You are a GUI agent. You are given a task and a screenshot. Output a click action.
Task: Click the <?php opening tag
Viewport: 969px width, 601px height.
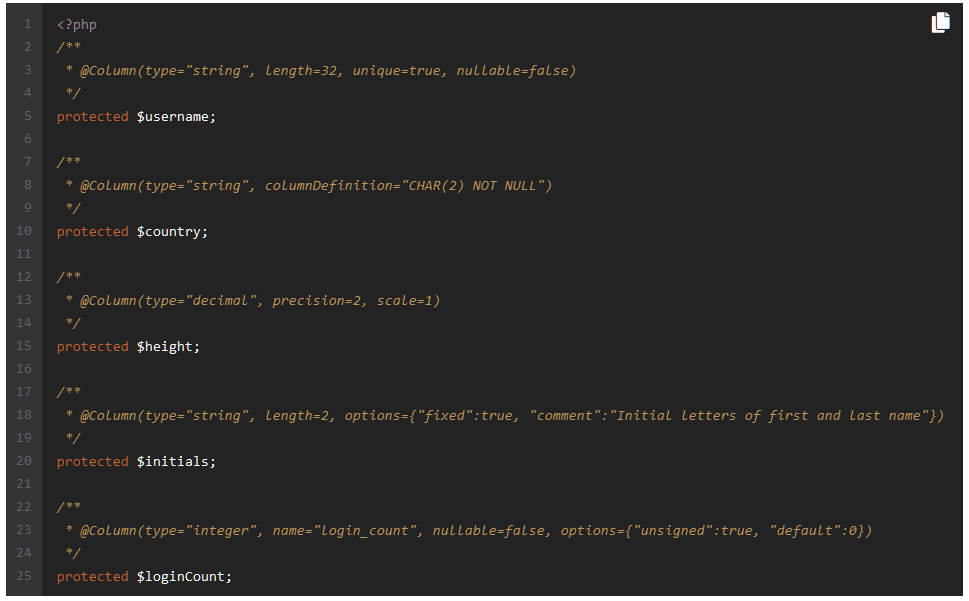[77, 25]
